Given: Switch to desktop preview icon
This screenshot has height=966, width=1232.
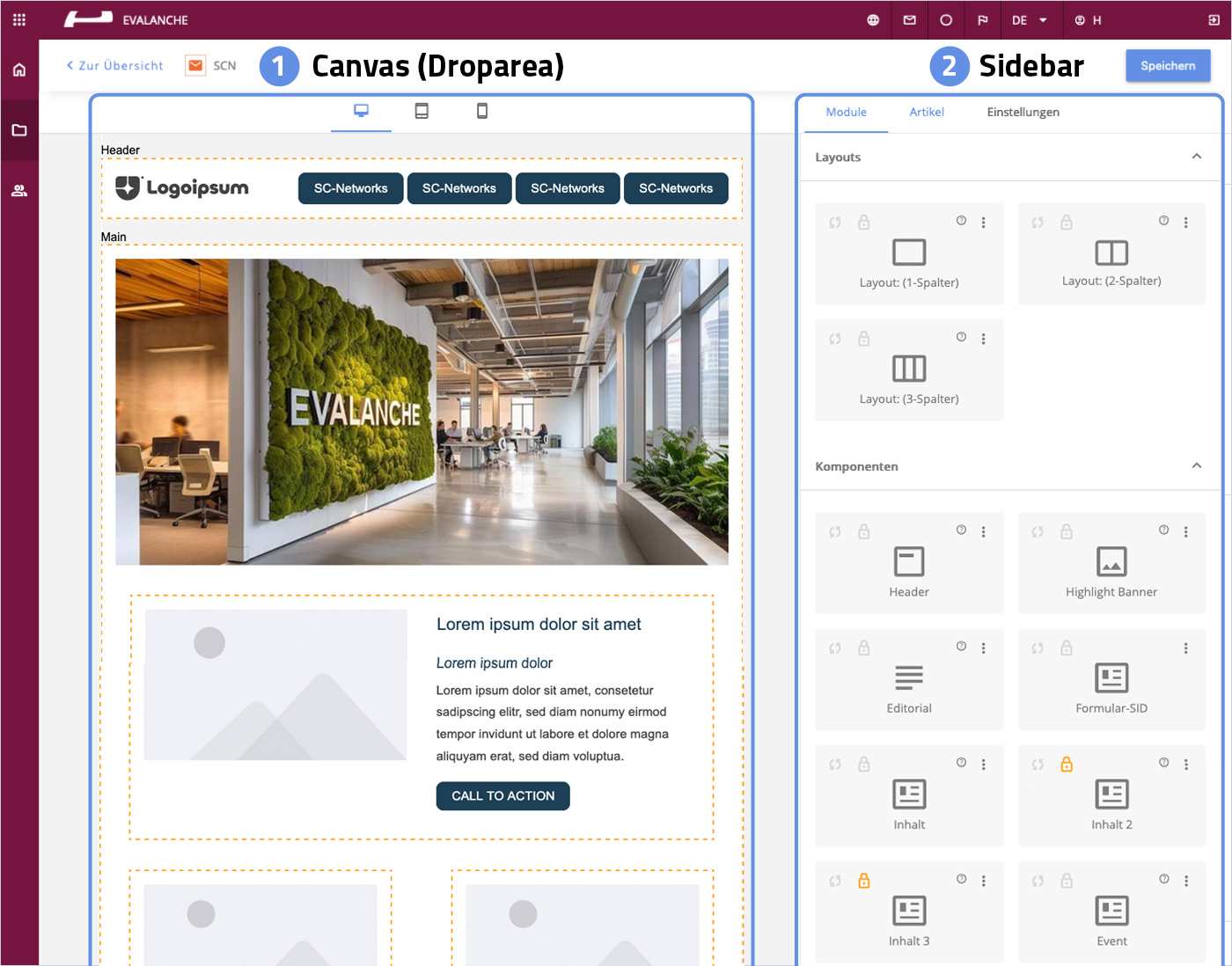Looking at the screenshot, I should coord(361,111).
